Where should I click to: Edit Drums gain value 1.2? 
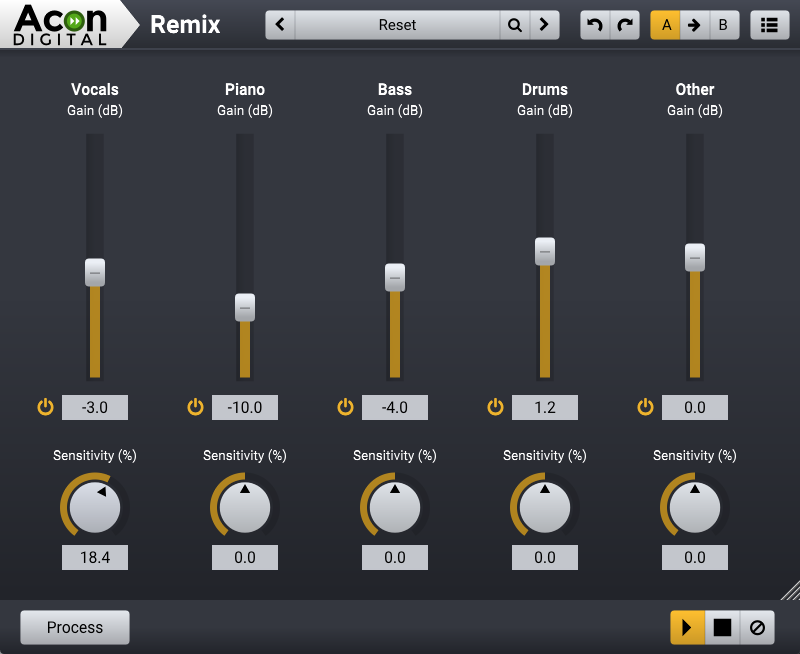click(x=545, y=407)
